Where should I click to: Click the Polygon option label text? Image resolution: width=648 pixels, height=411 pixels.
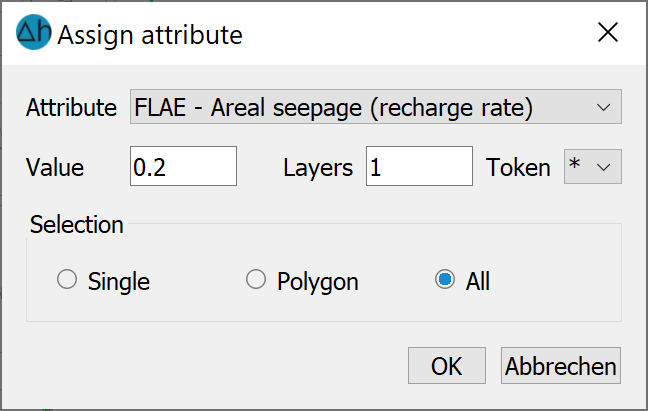click(317, 282)
